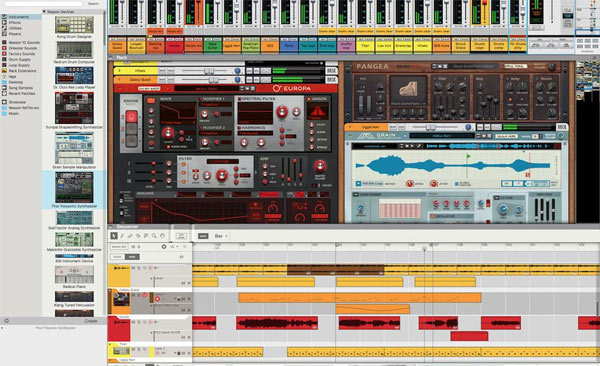Open the Snap value dropdown showing Bar
Viewport: 600px width, 366px height.
(x=221, y=236)
